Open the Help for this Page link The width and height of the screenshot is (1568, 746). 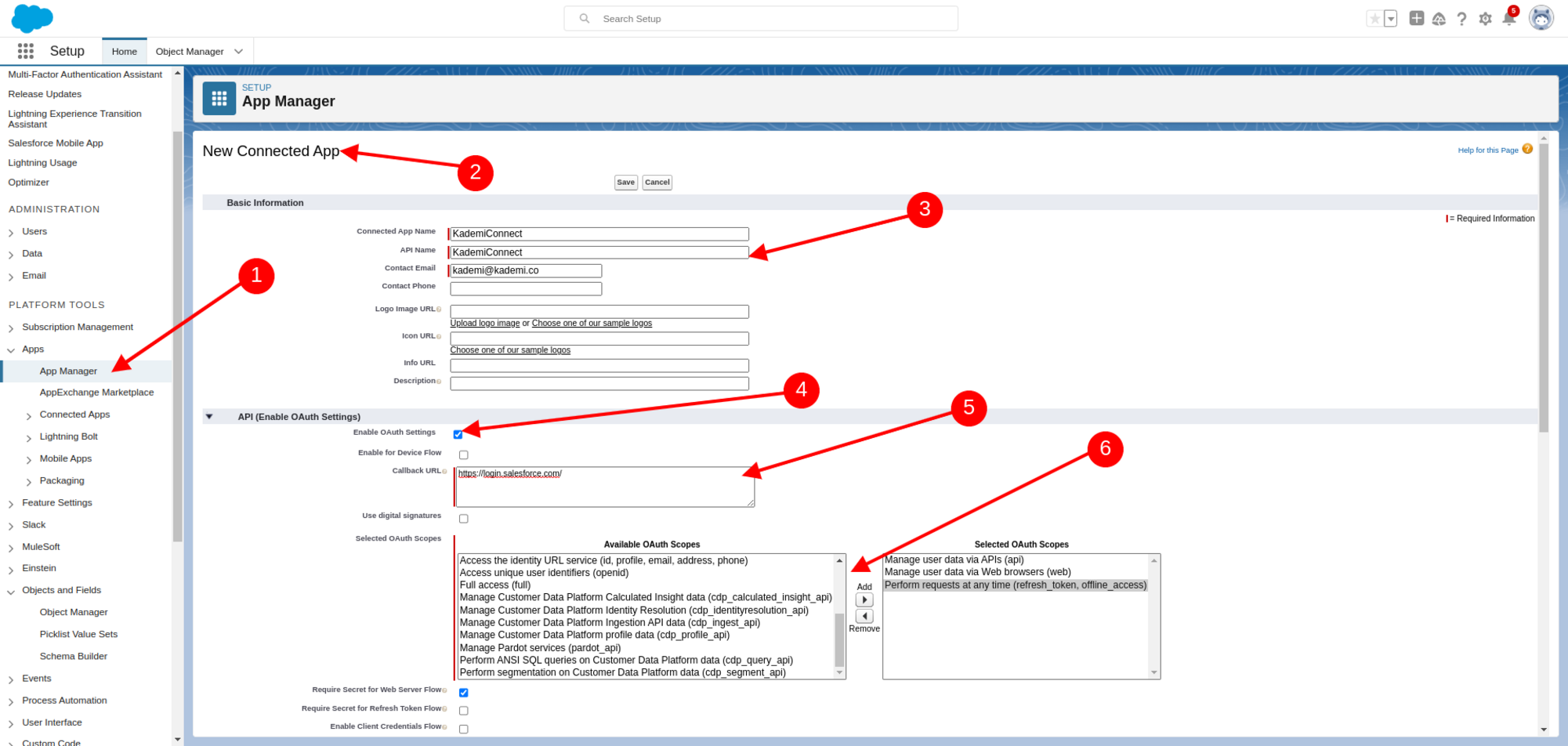tap(1487, 150)
